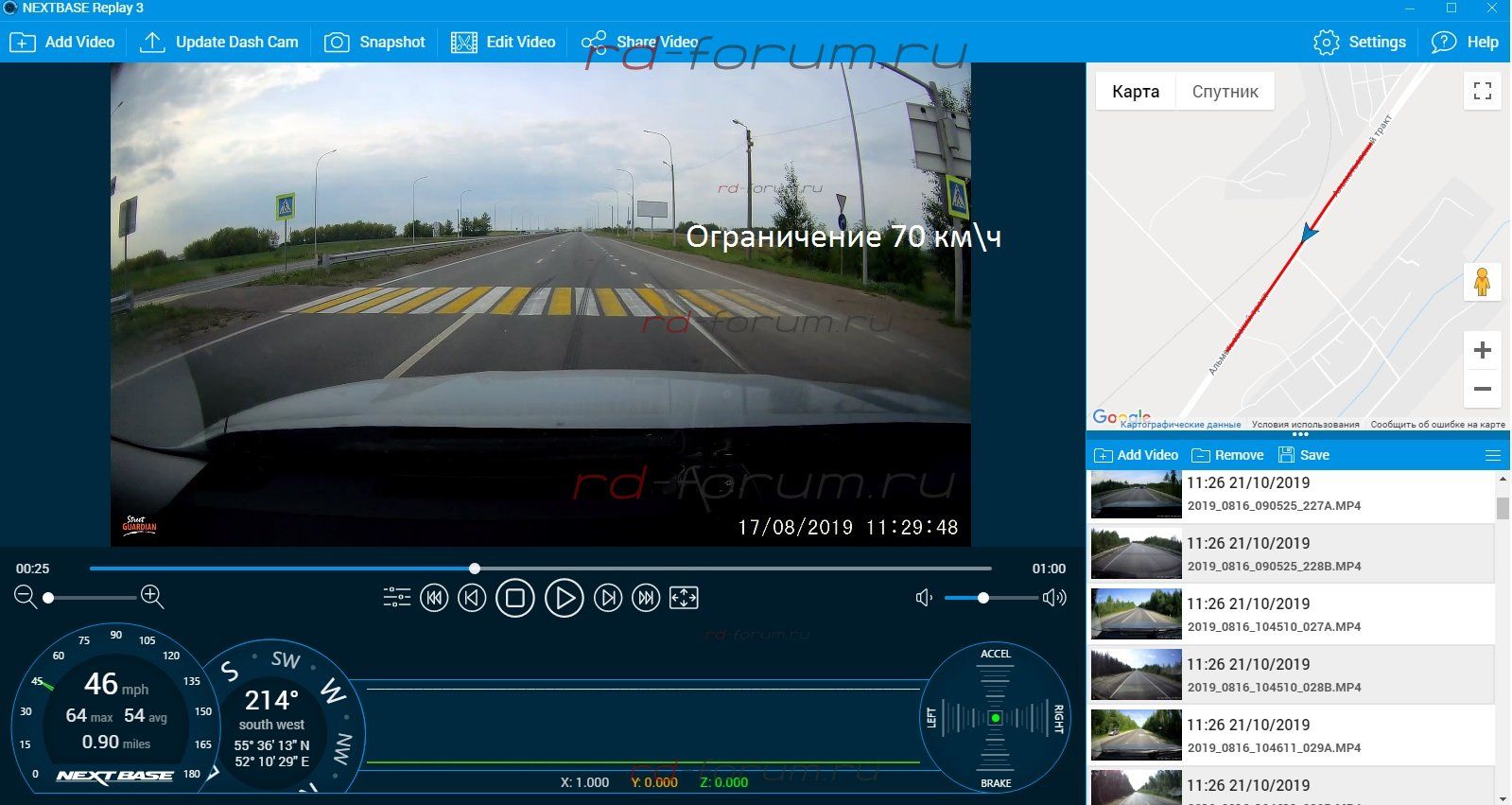Remove the selected video from playlist

pyautogui.click(x=1227, y=455)
